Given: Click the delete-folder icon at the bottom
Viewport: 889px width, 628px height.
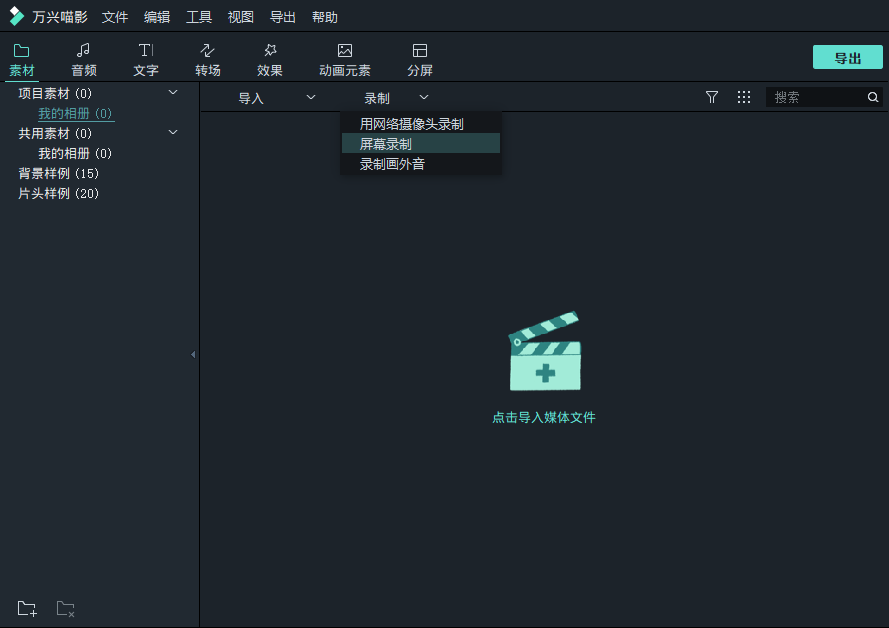Looking at the screenshot, I should point(64,608).
